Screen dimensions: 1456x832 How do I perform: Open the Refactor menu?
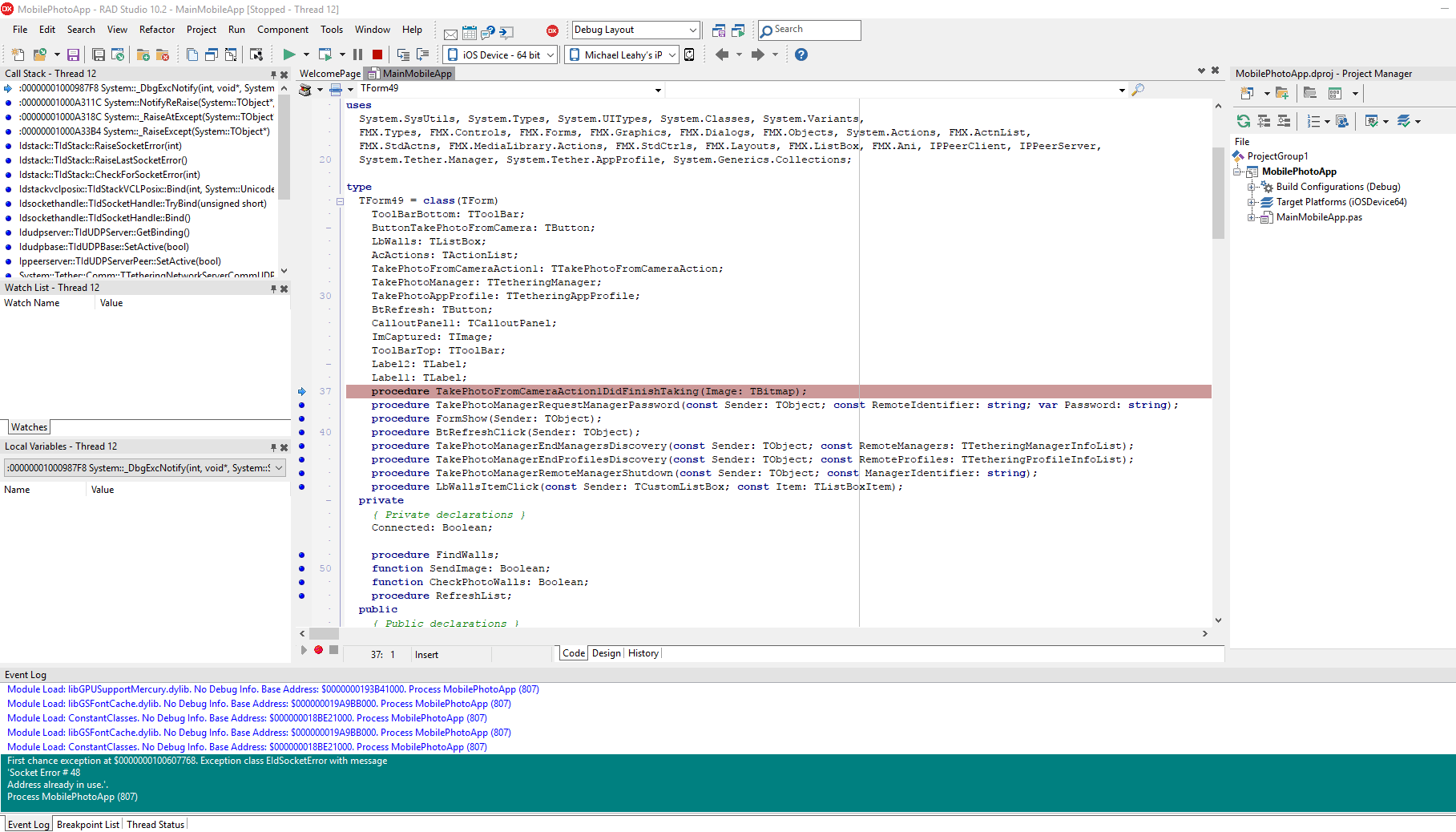(156, 30)
